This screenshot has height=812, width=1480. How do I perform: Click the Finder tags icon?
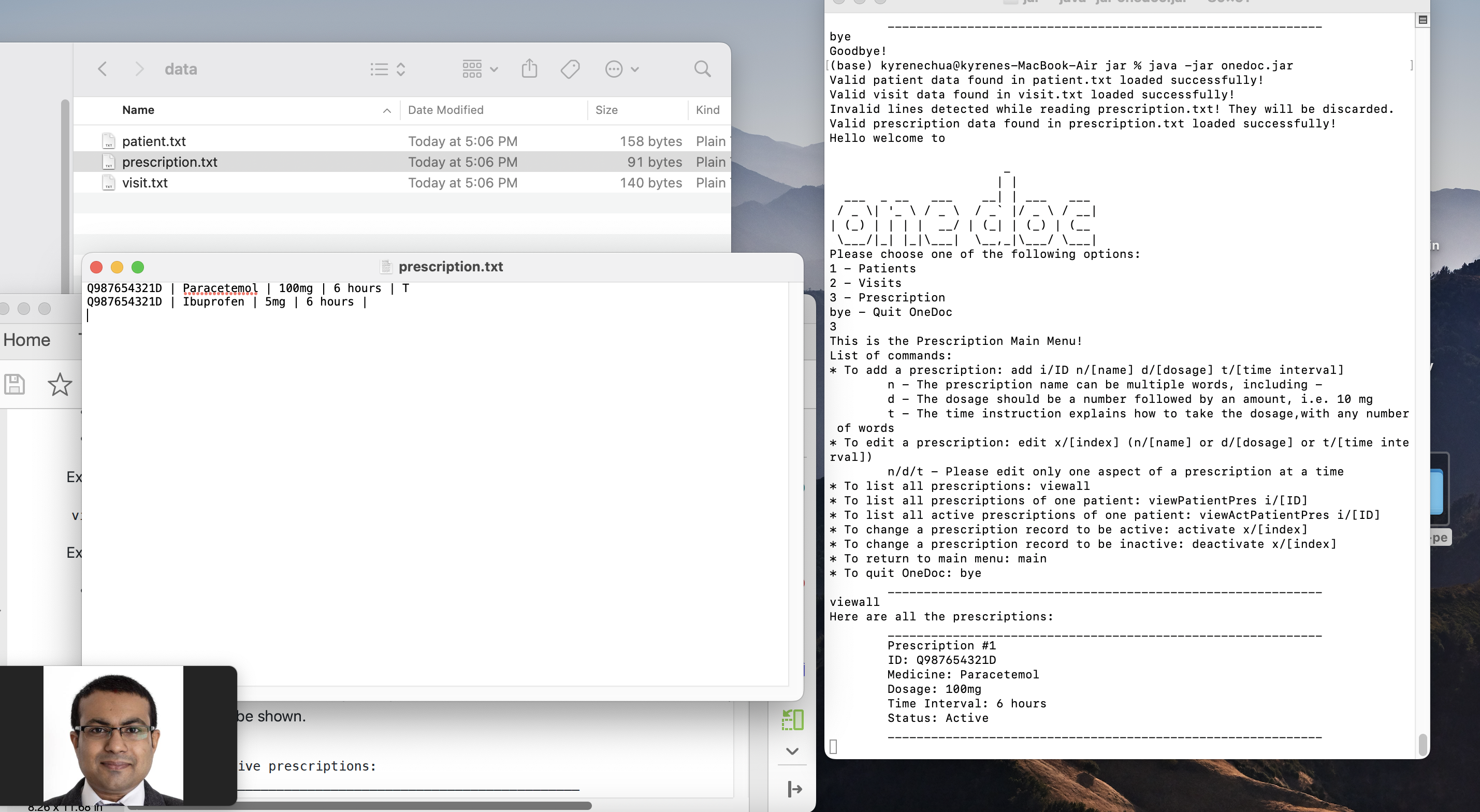point(570,69)
